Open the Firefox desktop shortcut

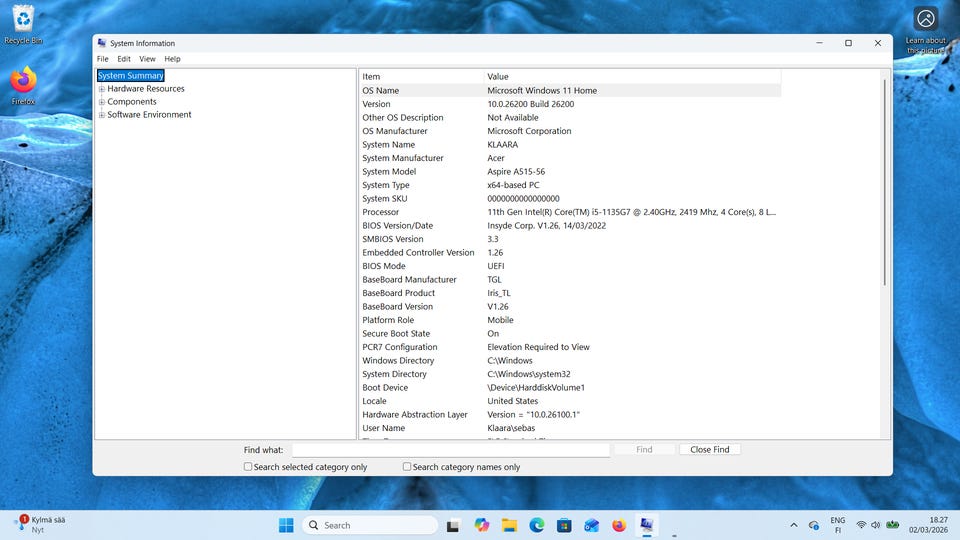click(x=23, y=86)
